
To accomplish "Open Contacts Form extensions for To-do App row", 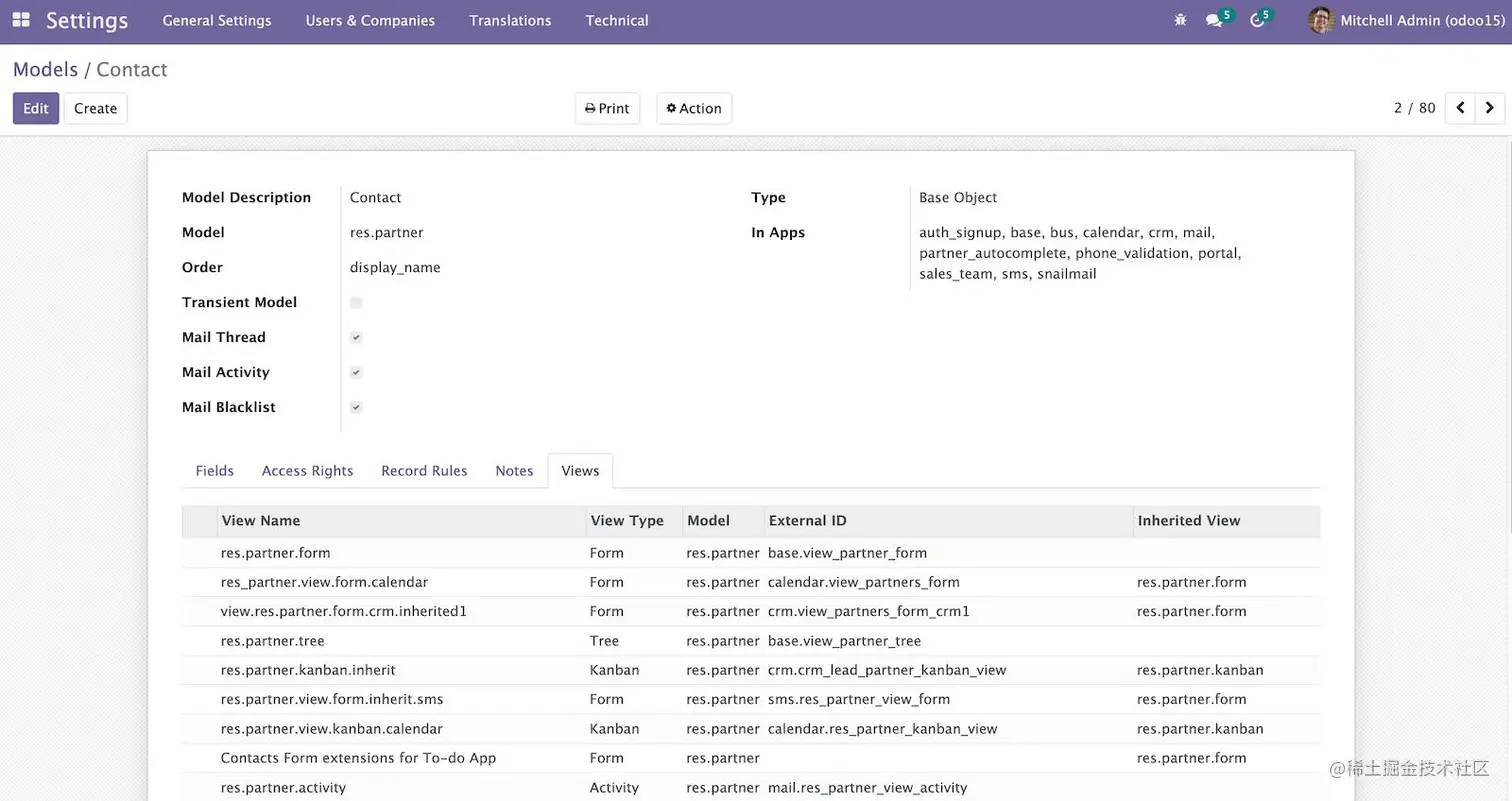I will coord(751,758).
